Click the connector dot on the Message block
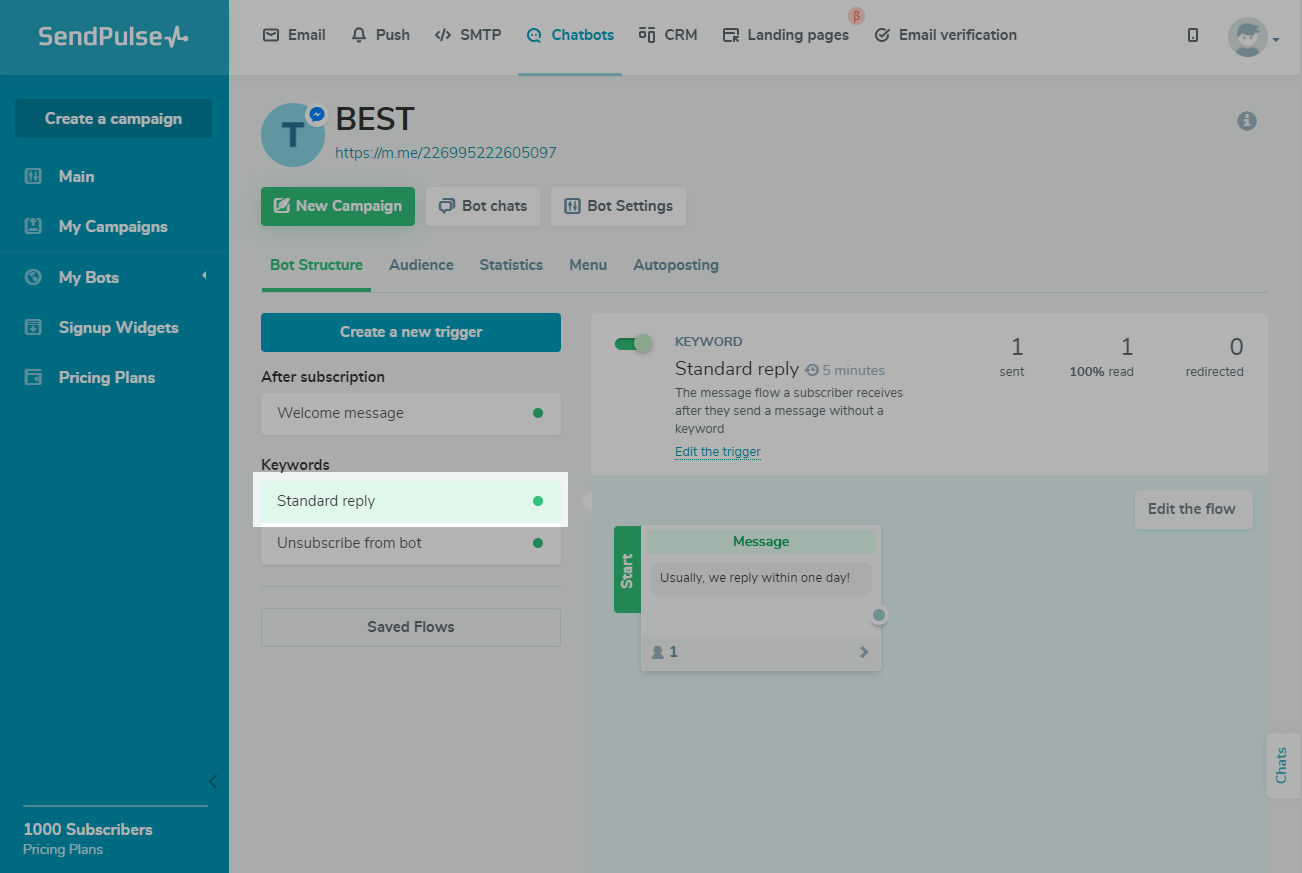 [879, 615]
